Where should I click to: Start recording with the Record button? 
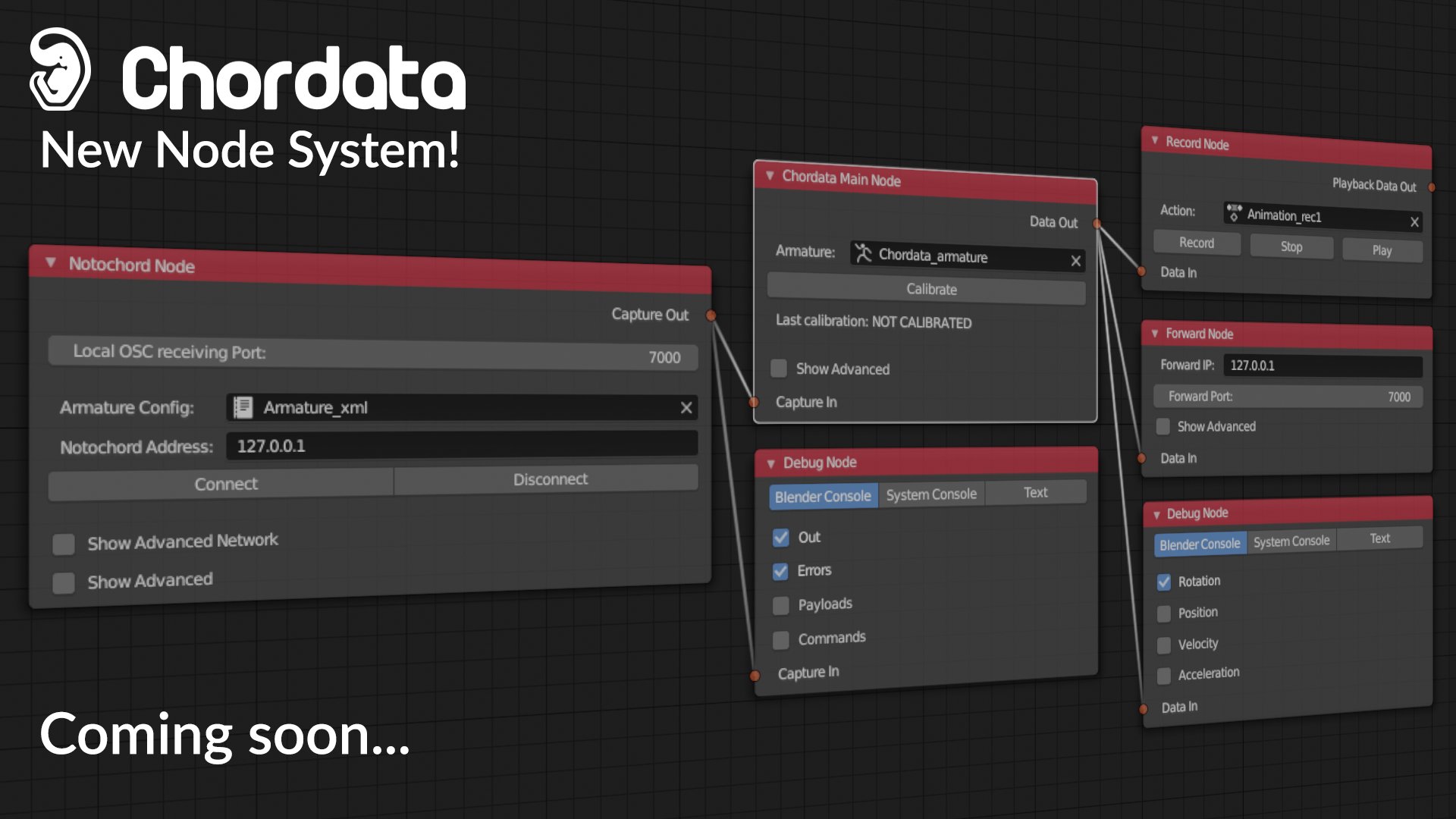click(x=1197, y=243)
